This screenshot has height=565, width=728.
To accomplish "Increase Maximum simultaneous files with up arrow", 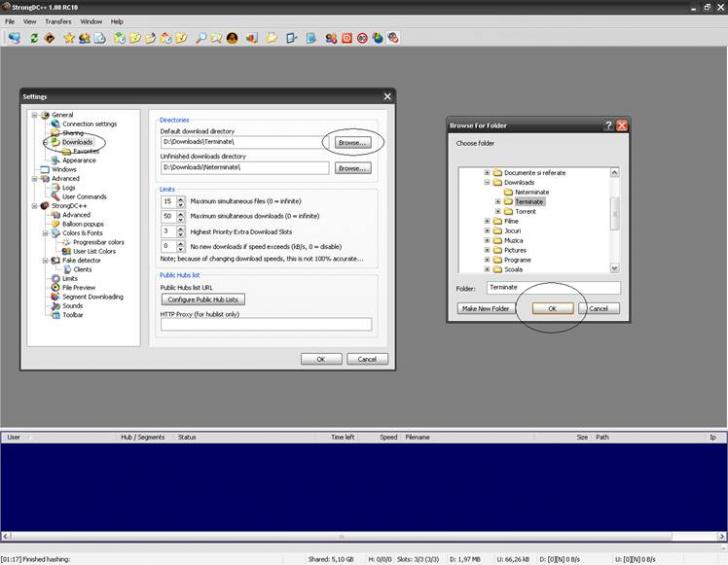I will (180, 198).
